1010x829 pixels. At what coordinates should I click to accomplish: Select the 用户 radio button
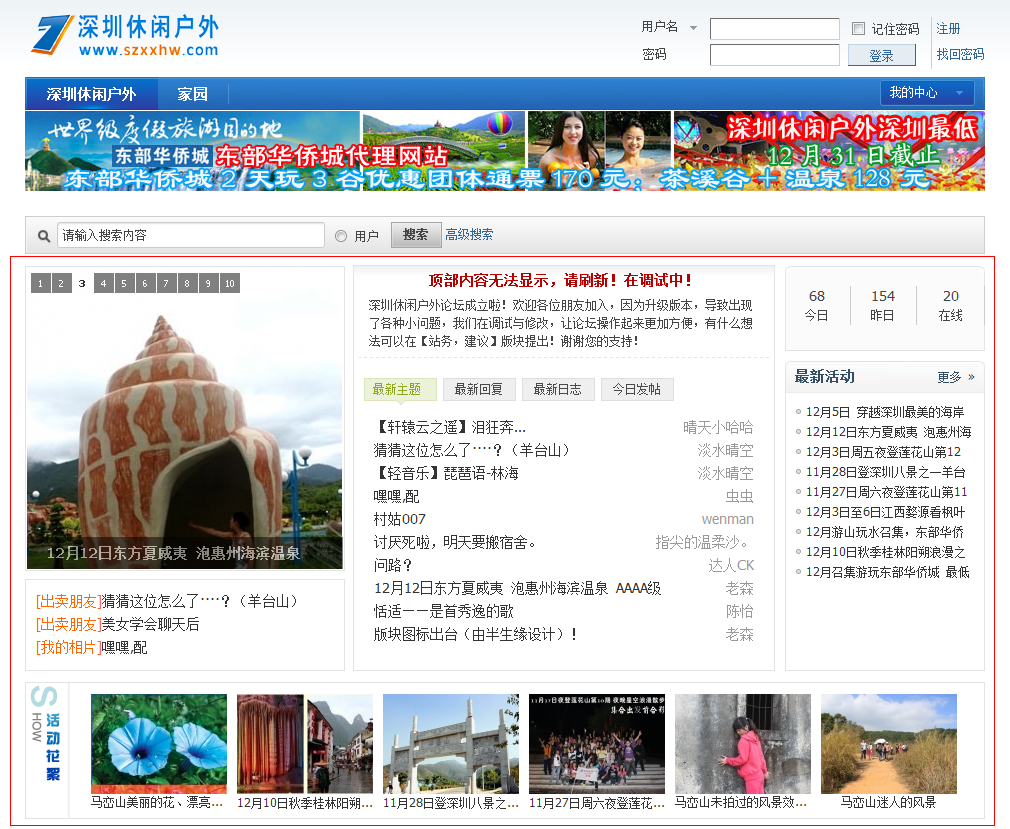(341, 236)
